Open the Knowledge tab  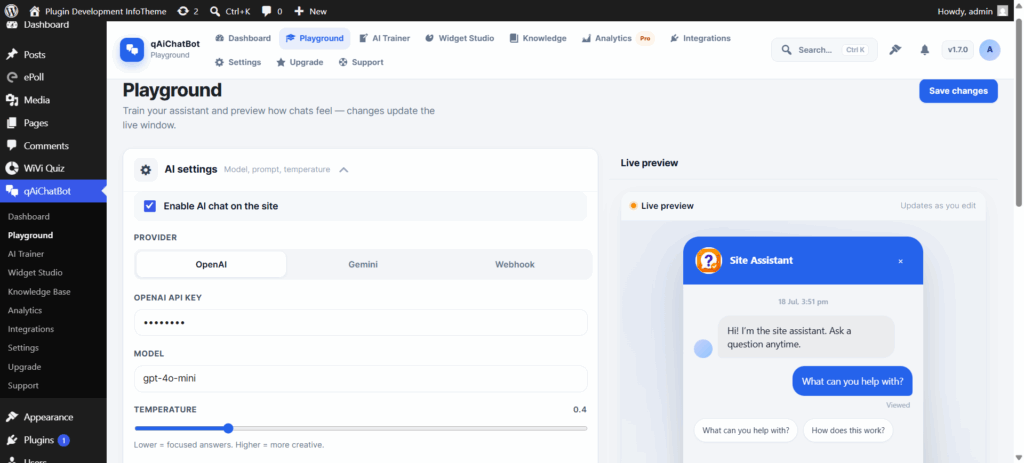pyautogui.click(x=537, y=39)
